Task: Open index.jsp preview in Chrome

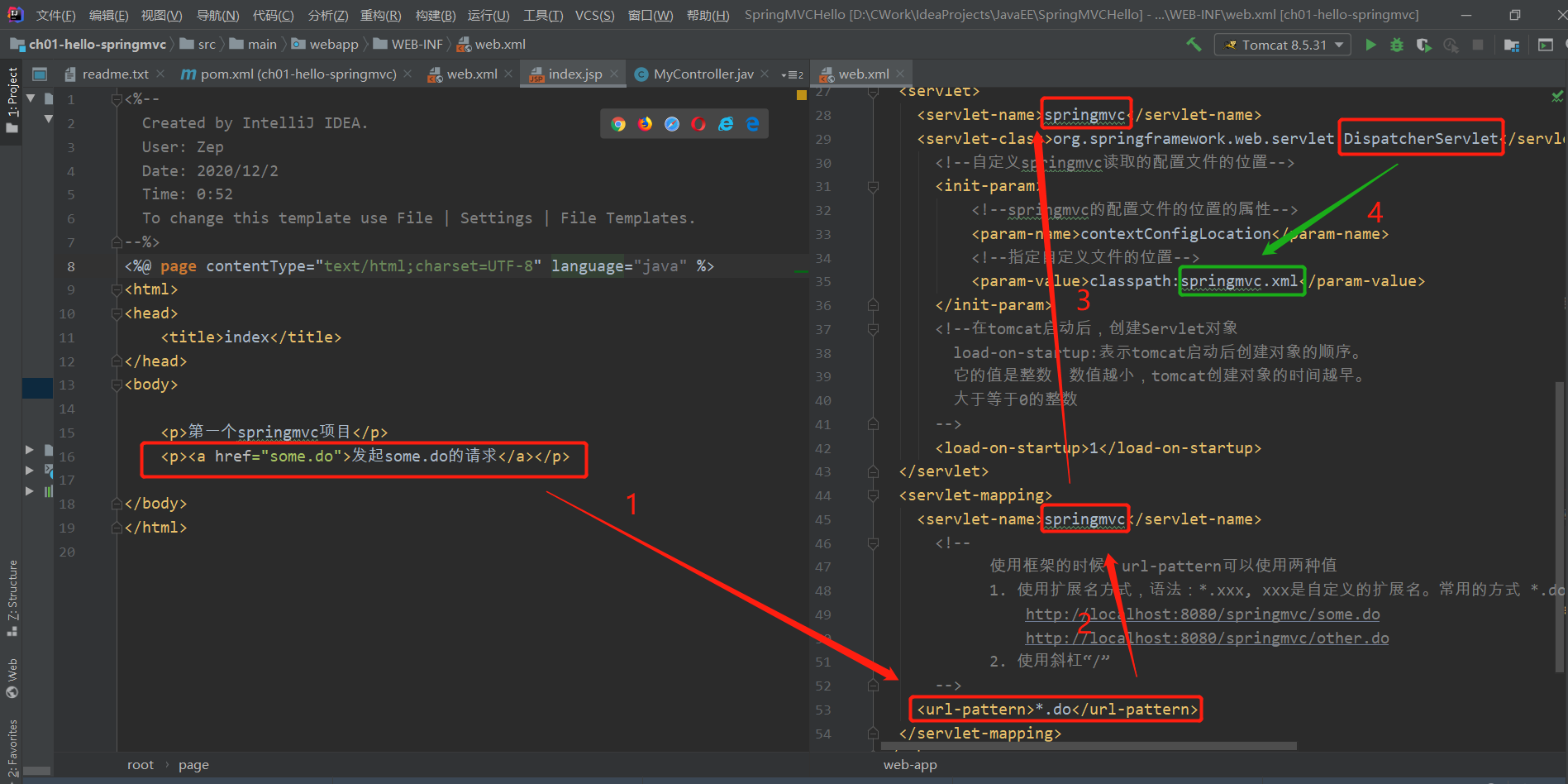Action: (618, 124)
